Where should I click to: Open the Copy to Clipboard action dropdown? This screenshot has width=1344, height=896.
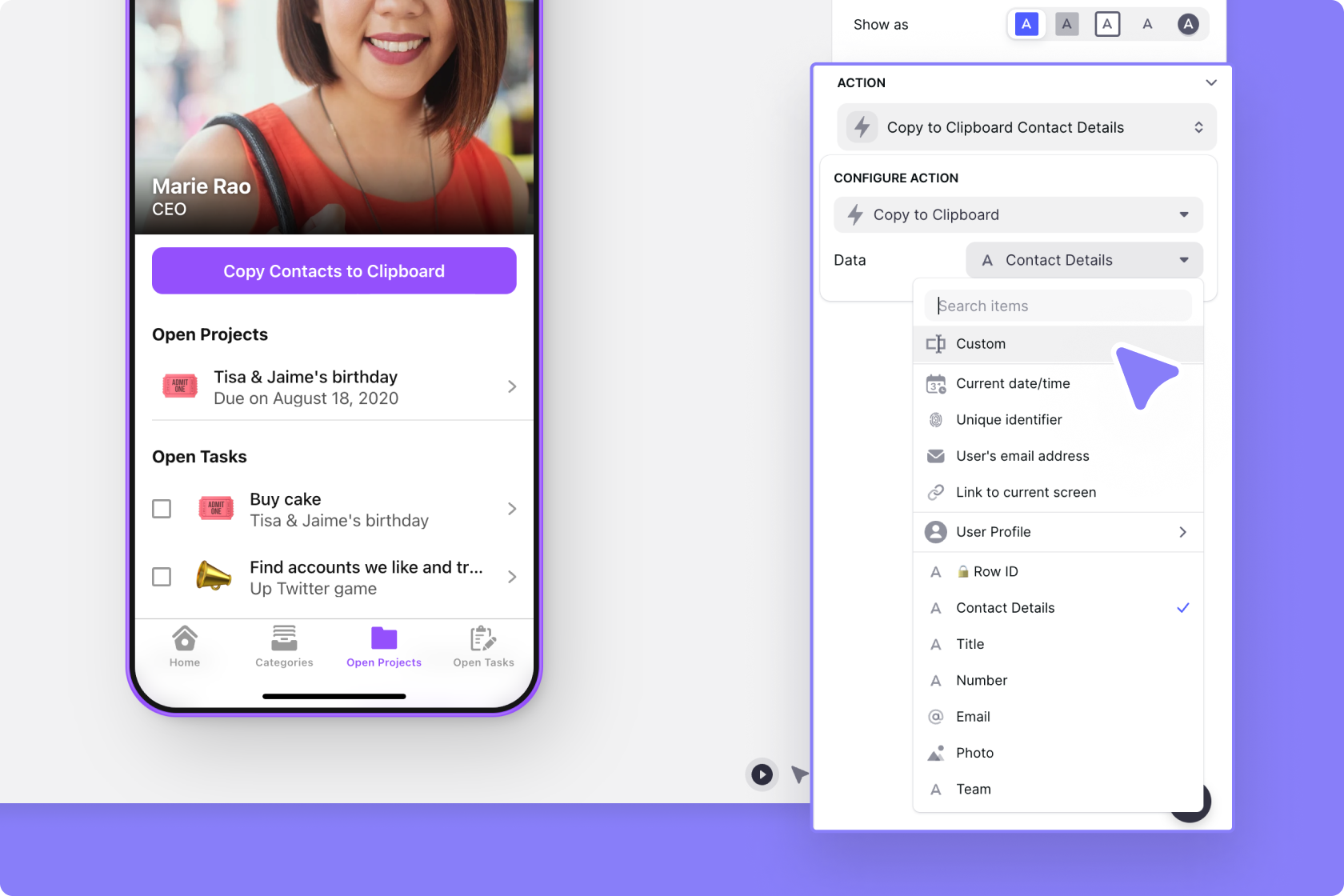coord(1018,214)
